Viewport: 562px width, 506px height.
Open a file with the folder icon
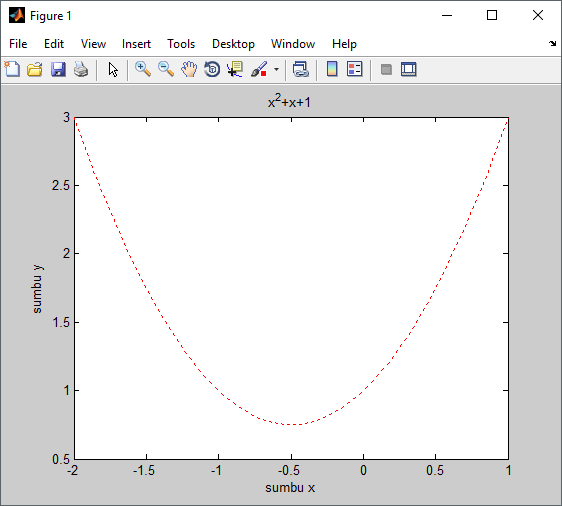click(x=35, y=69)
